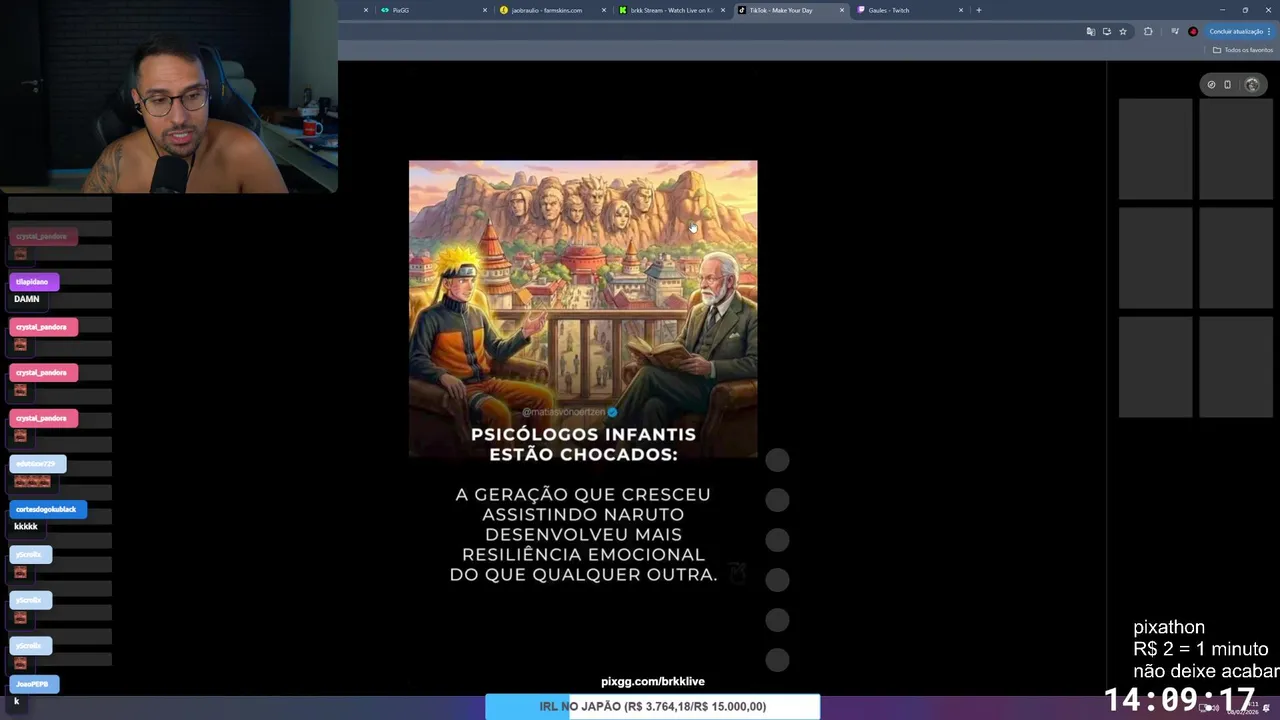Click the cortesdogokublack chat username badge
The width and height of the screenshot is (1280, 720).
tap(48, 509)
